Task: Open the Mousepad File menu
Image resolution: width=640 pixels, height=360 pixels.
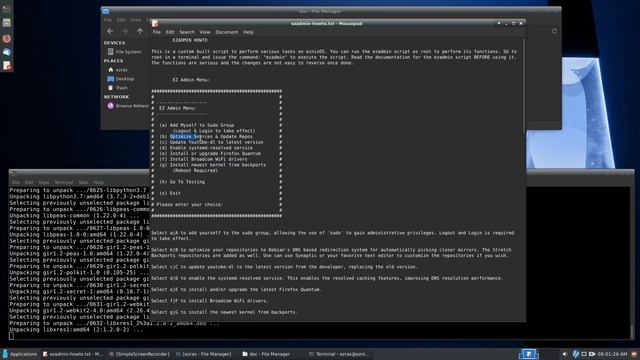Action: [x=157, y=32]
